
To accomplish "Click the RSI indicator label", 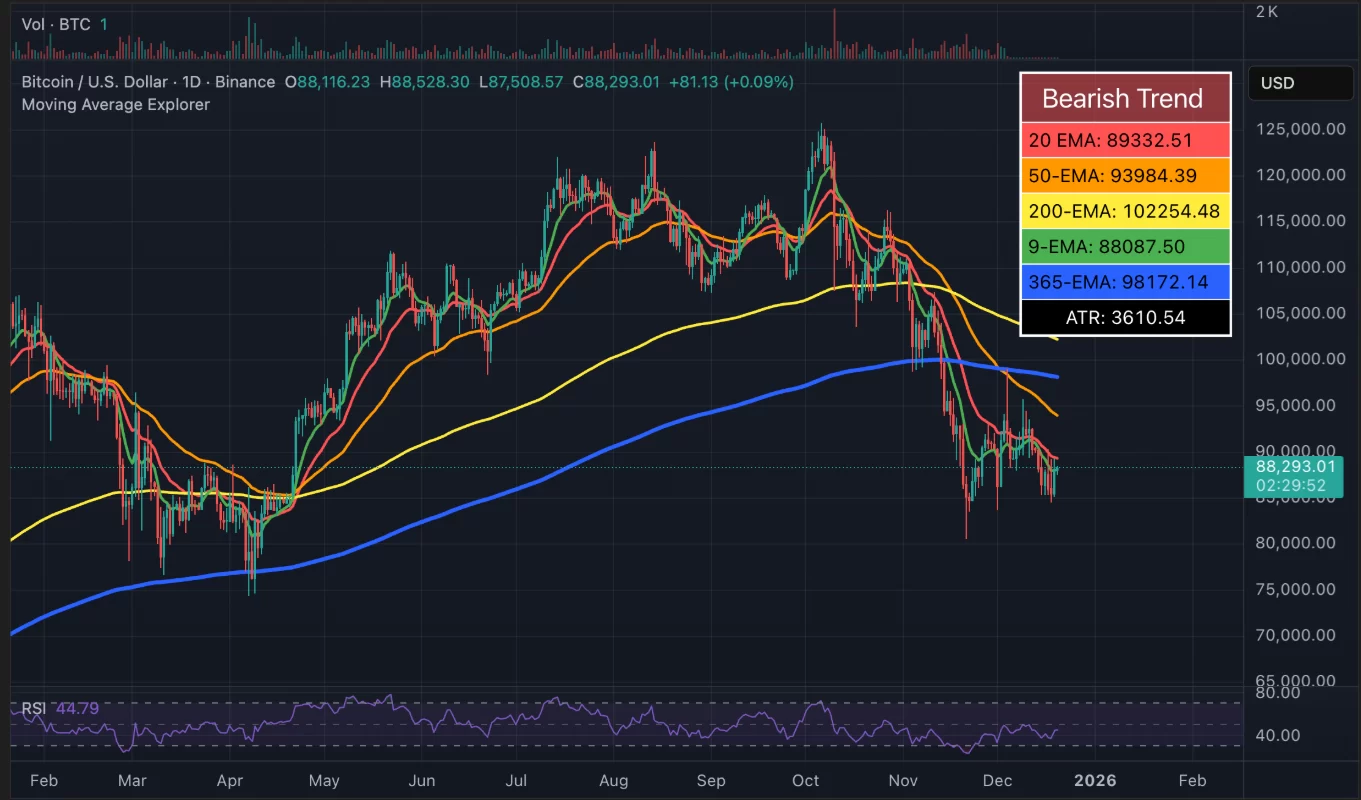I will [33, 708].
